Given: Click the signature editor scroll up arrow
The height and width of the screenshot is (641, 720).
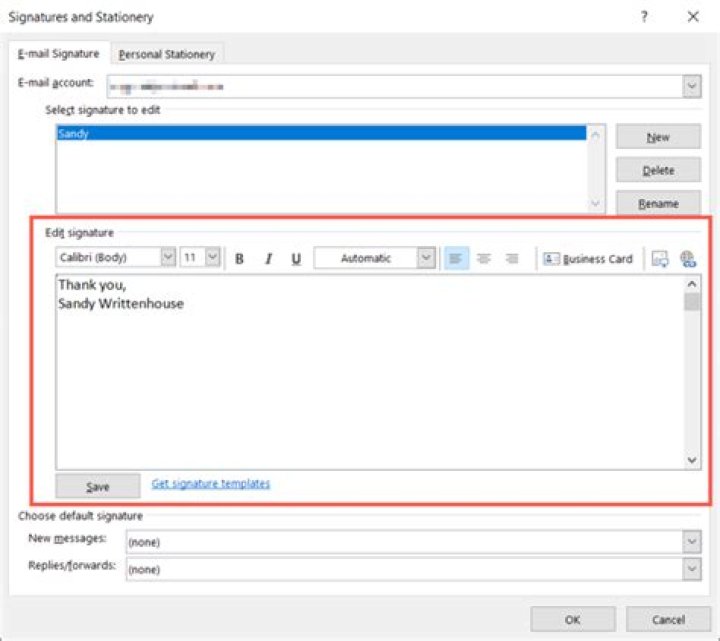Looking at the screenshot, I should 692,284.
